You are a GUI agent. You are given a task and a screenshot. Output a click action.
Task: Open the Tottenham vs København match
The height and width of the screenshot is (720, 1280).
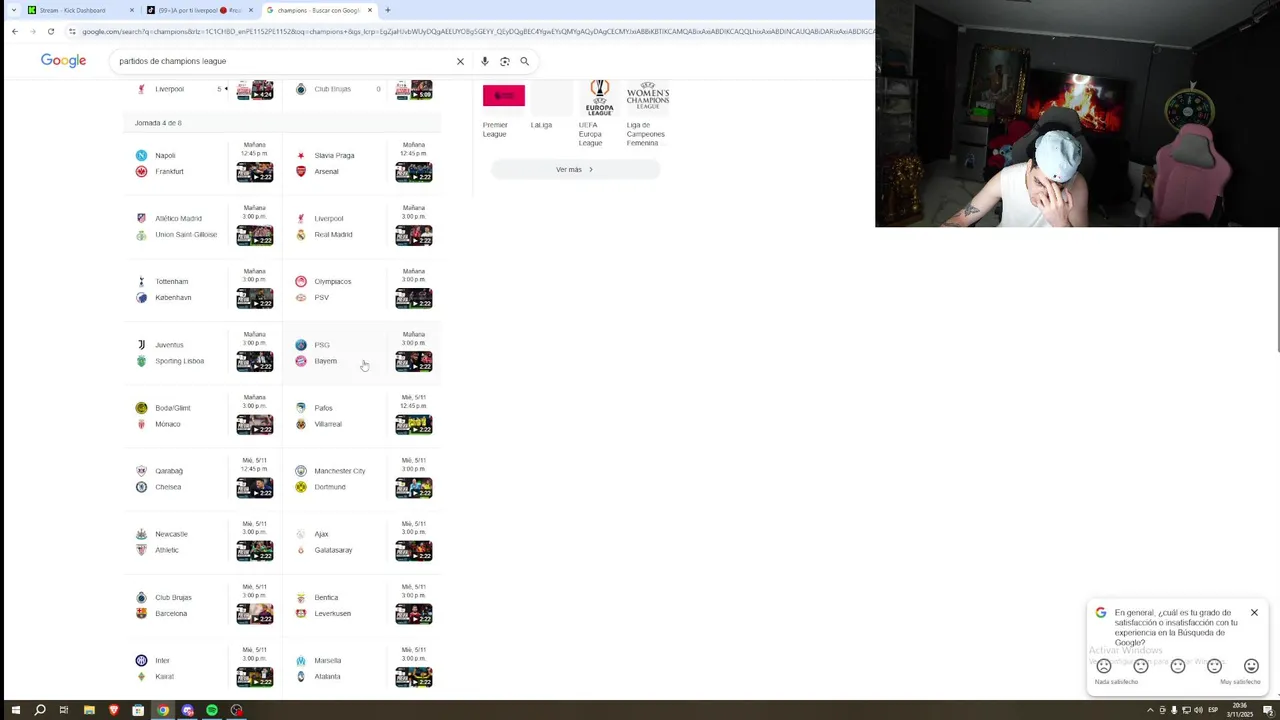pos(202,290)
